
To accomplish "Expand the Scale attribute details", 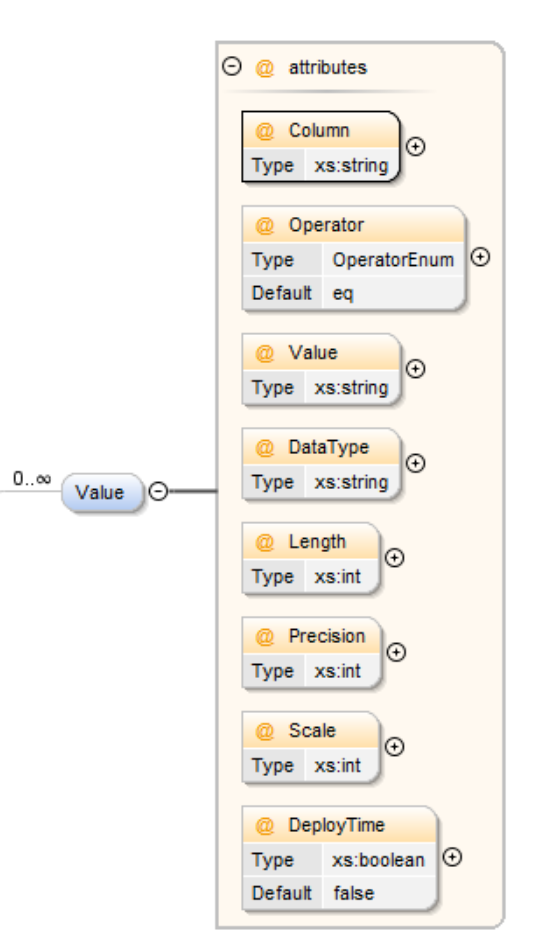I will 394,746.
